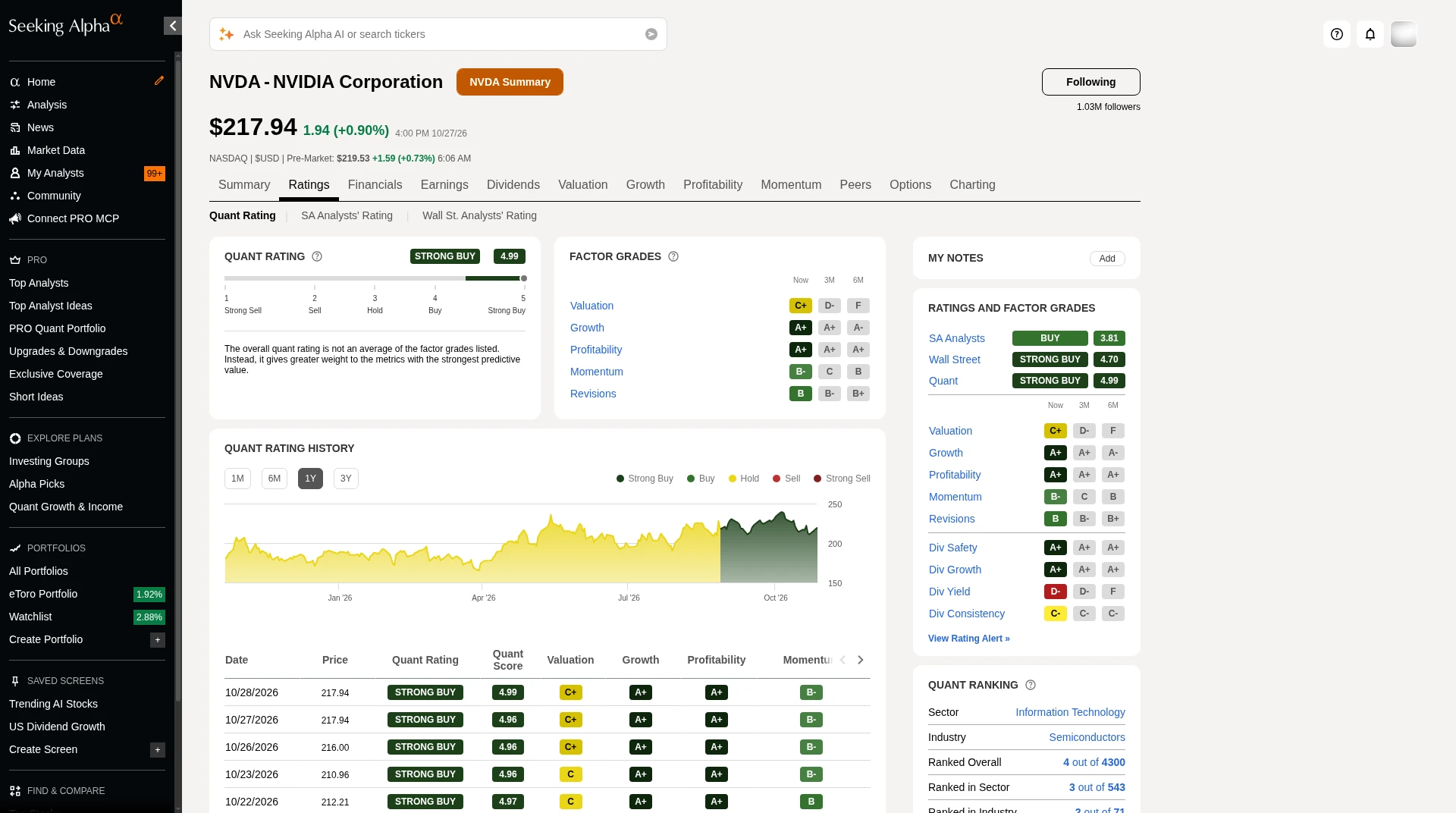Open the Seeking Alpha logo

(x=65, y=24)
